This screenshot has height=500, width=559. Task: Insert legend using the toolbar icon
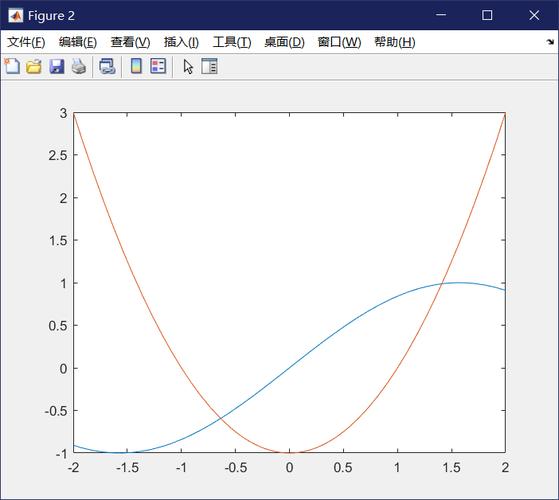[x=158, y=66]
